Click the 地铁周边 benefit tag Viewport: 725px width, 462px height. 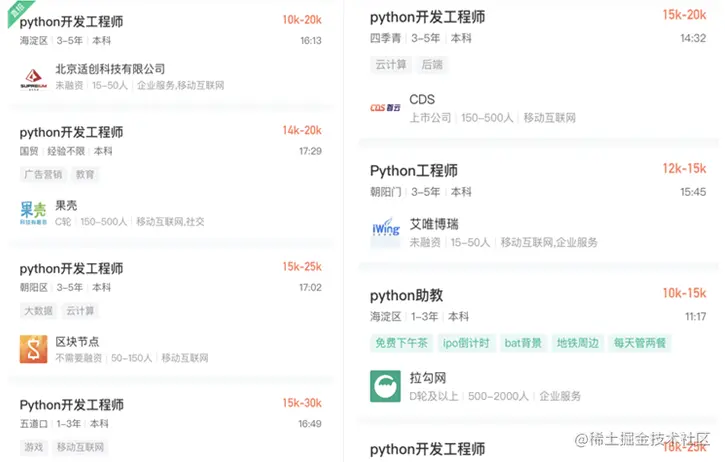click(x=577, y=343)
